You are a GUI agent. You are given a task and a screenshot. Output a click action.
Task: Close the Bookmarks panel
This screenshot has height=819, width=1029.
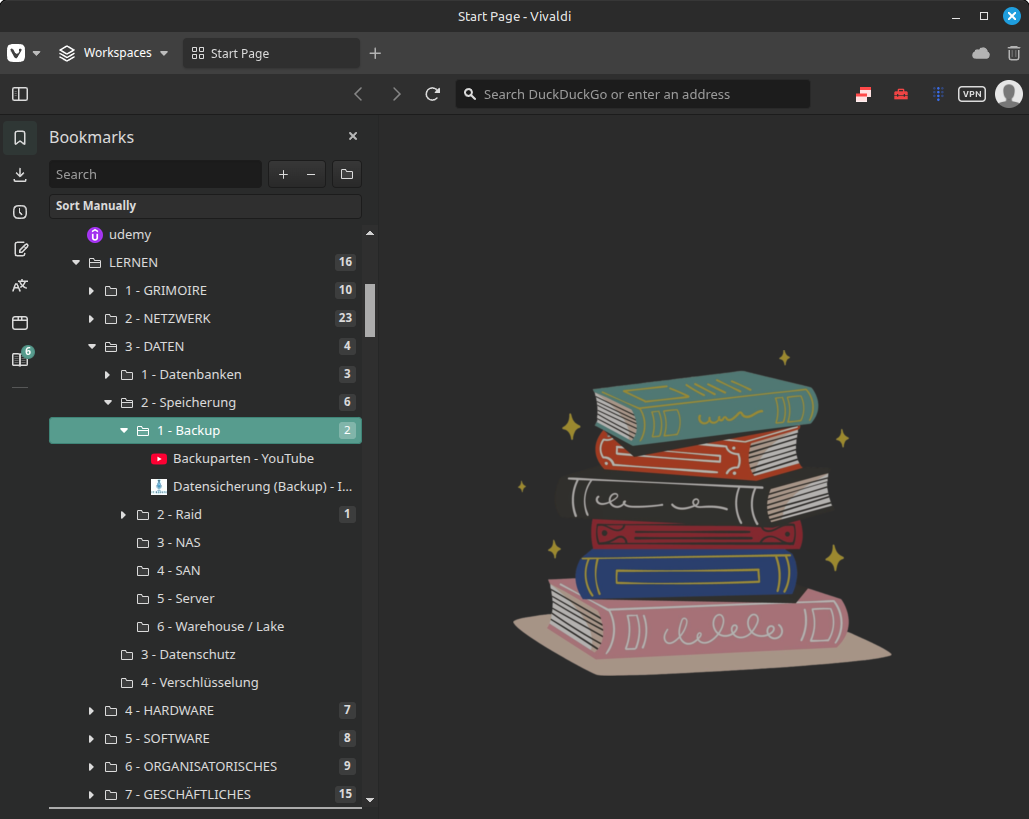click(x=353, y=136)
